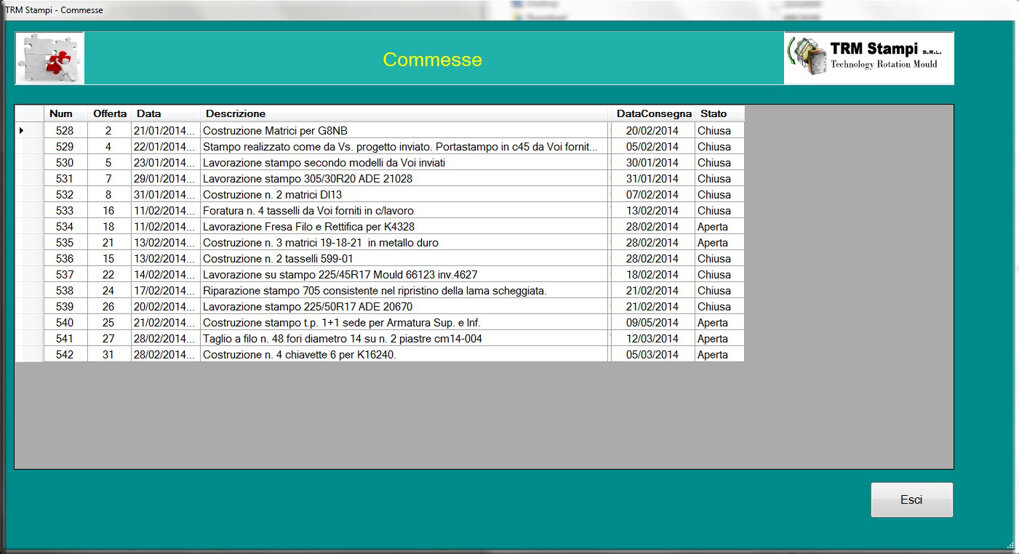Viewport: 1019px width, 554px height.
Task: Select Offerta value 22 in row 537
Action: (109, 274)
